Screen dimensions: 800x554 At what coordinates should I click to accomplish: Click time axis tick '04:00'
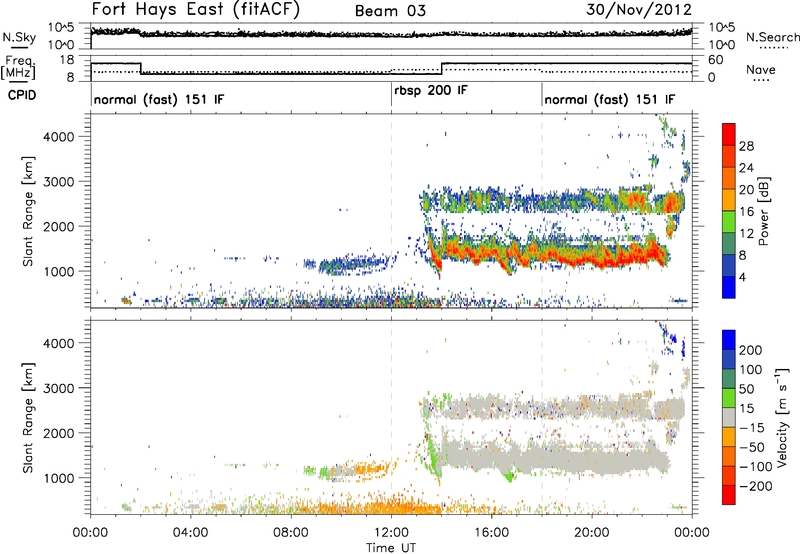click(191, 533)
